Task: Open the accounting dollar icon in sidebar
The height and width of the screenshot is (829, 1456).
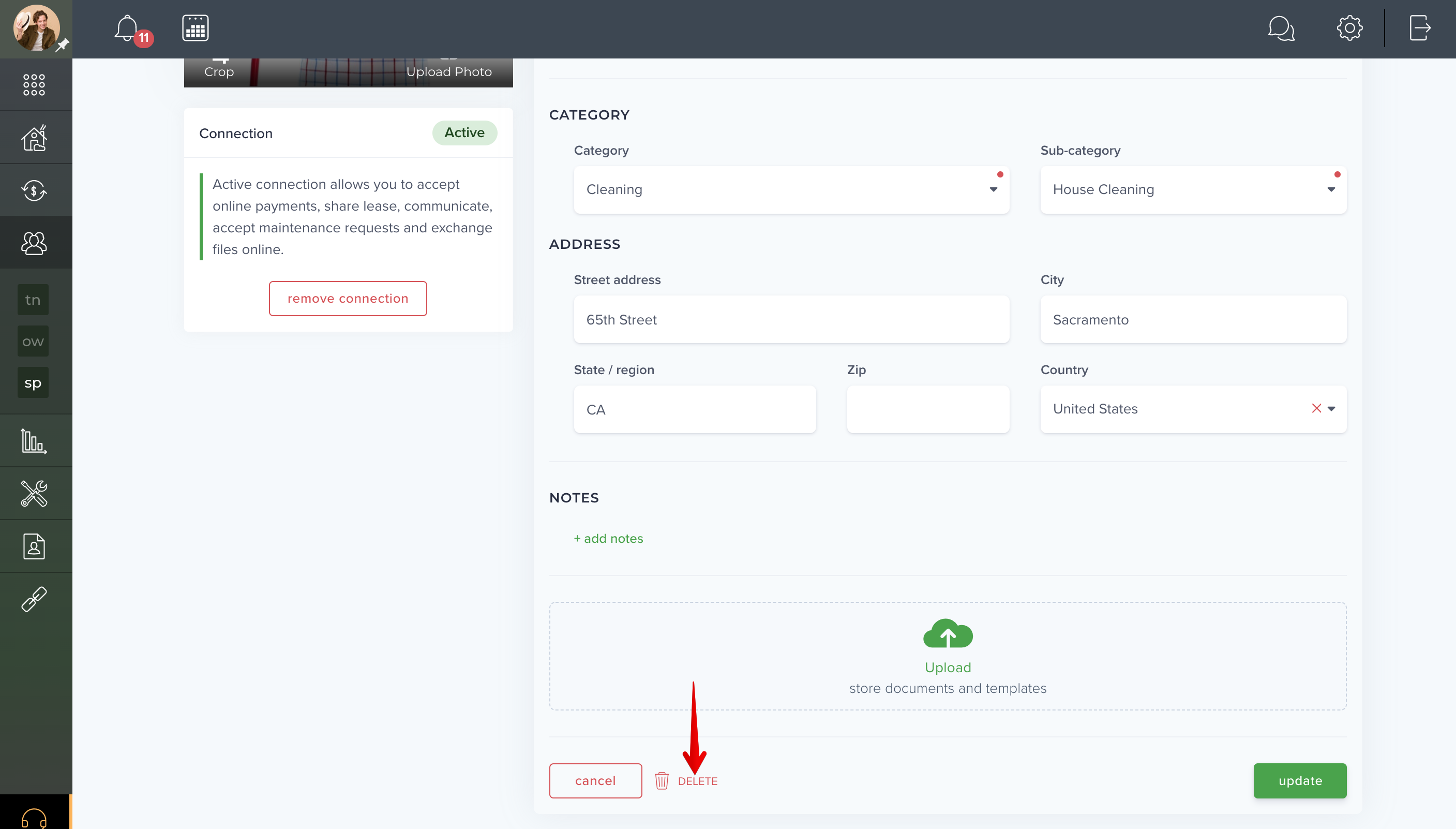Action: click(34, 190)
